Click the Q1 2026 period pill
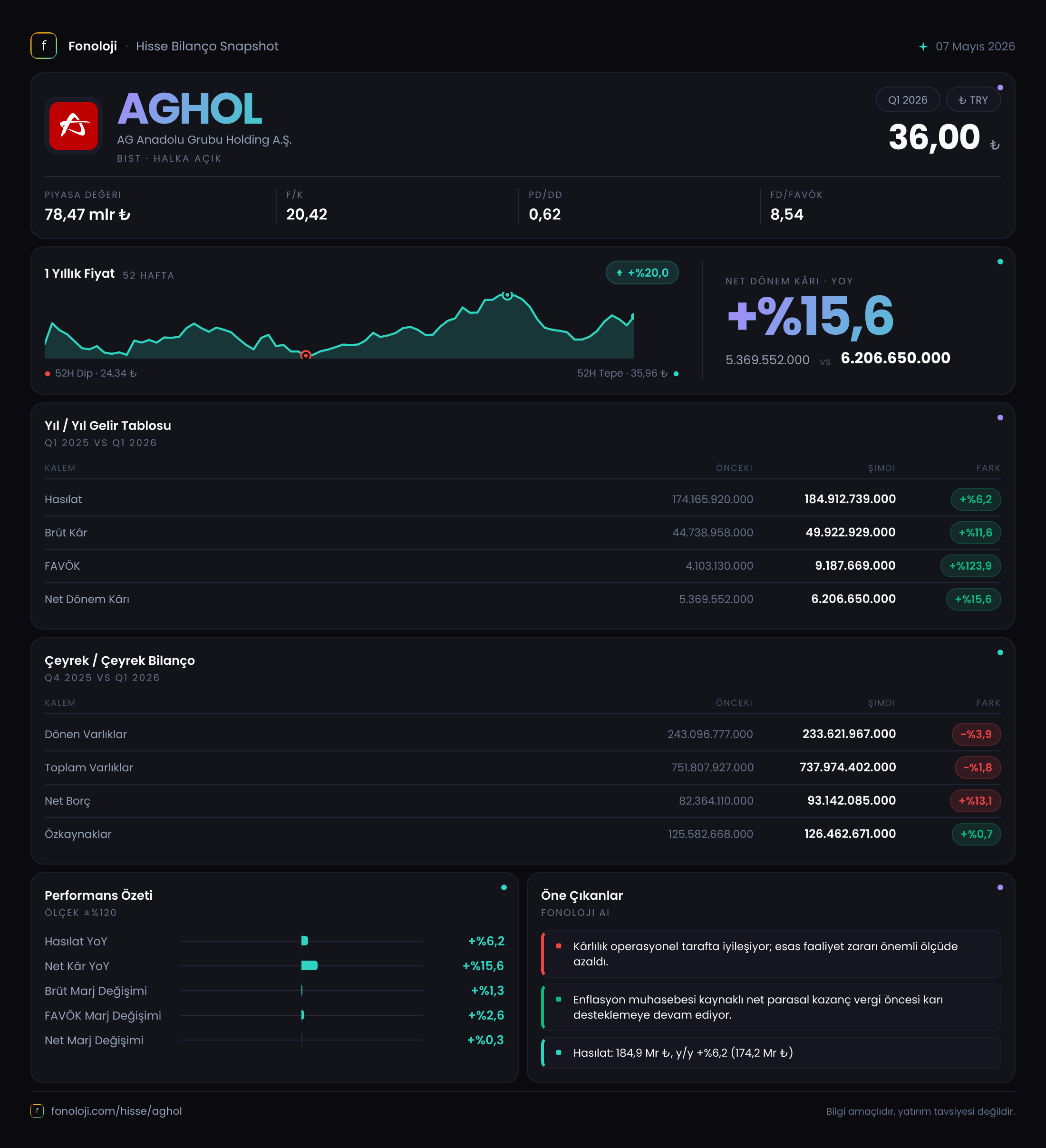The width and height of the screenshot is (1046, 1148). click(908, 100)
